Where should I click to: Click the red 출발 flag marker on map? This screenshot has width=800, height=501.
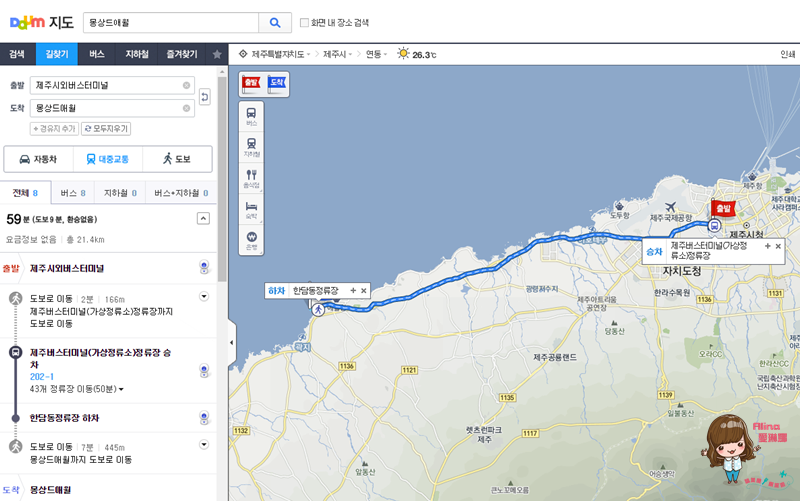coord(722,208)
